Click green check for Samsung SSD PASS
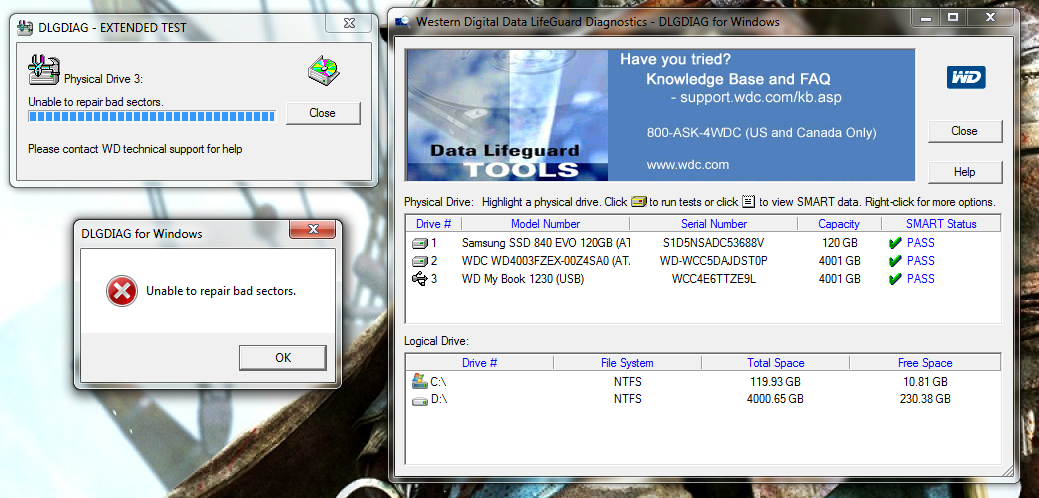Image resolution: width=1039 pixels, height=498 pixels. pos(895,243)
